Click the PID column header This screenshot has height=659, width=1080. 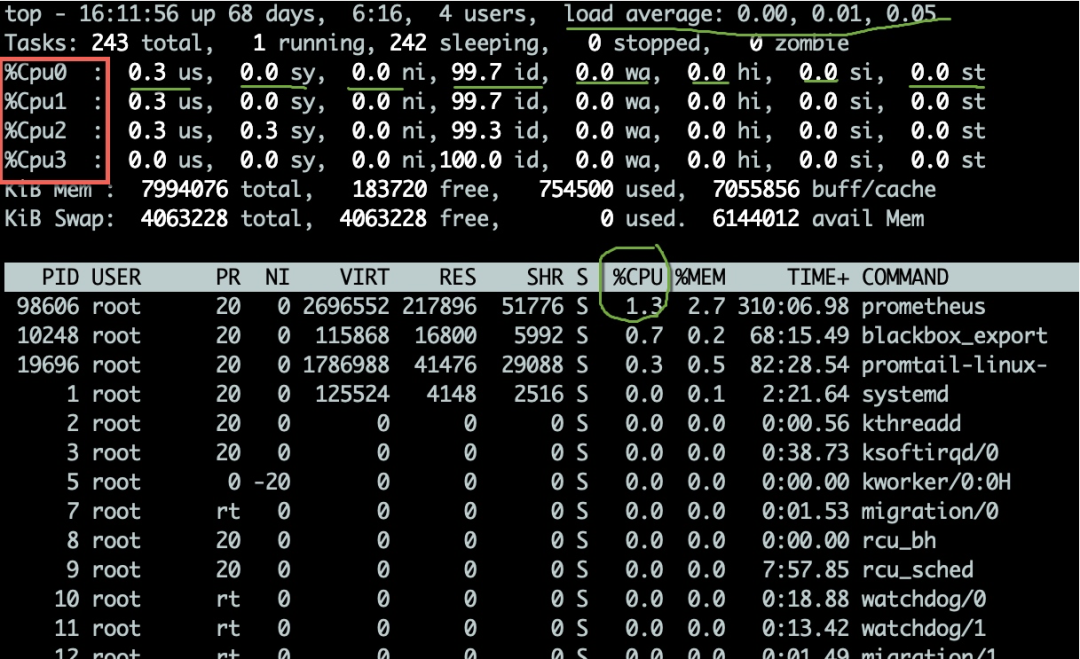click(x=60, y=277)
